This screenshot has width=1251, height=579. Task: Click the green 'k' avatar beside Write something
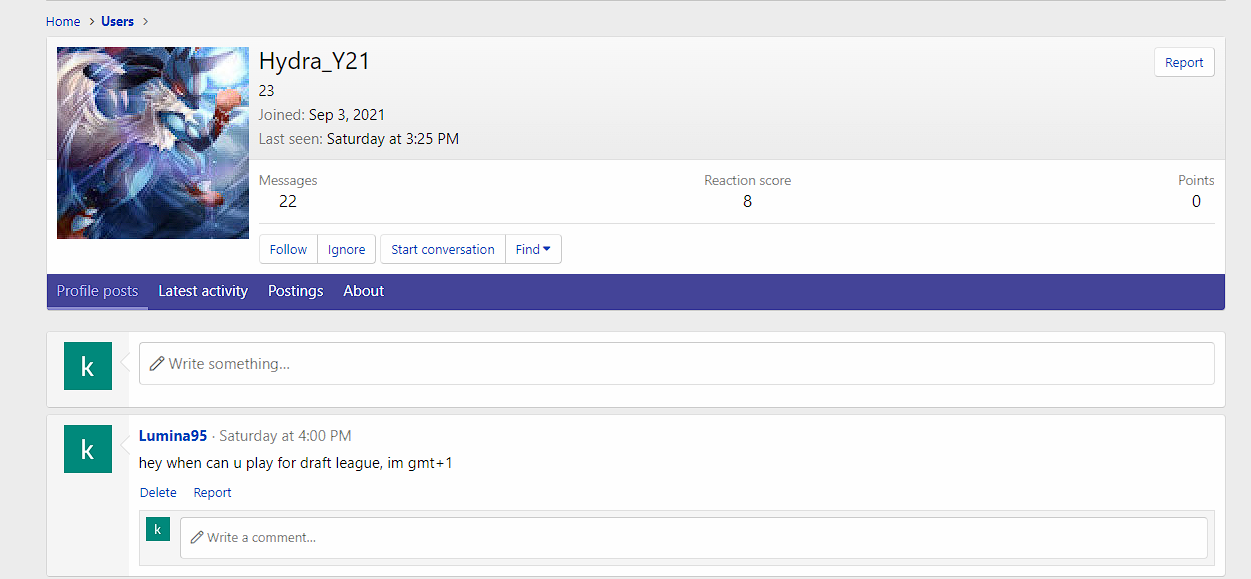[88, 366]
